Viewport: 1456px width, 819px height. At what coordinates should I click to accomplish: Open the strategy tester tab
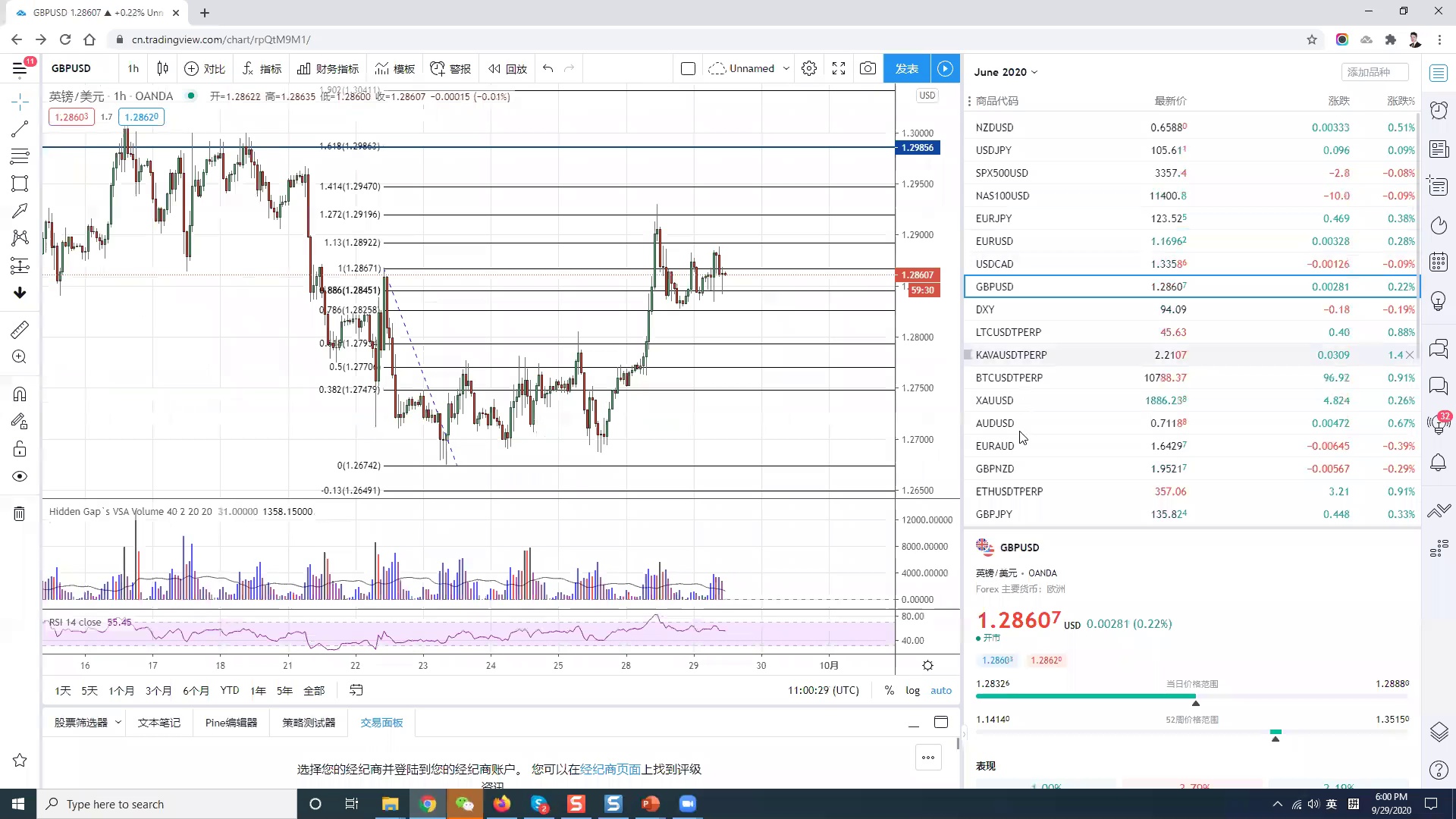[309, 722]
